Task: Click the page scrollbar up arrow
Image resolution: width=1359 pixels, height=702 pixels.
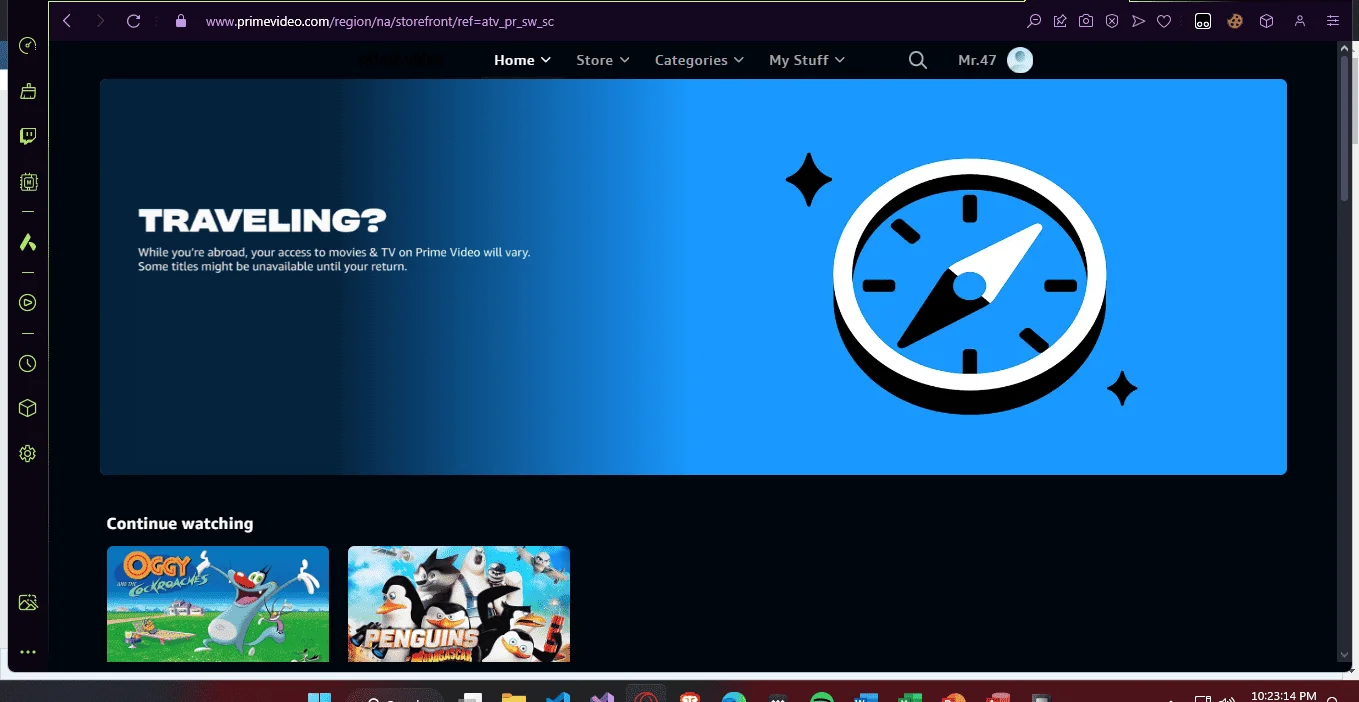Action: pos(1345,50)
